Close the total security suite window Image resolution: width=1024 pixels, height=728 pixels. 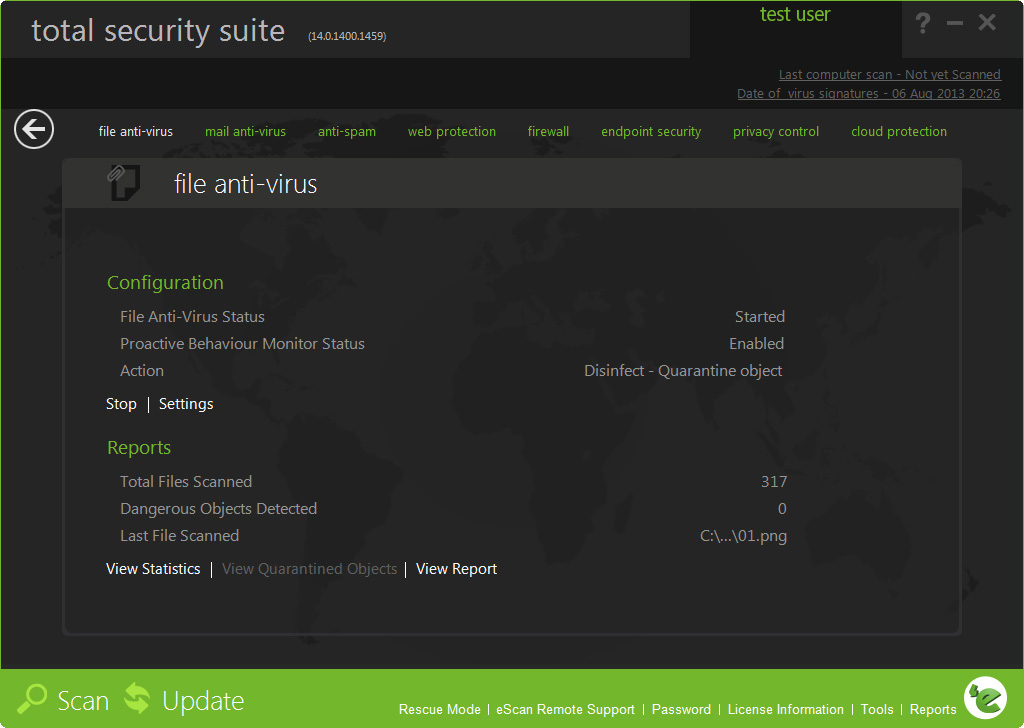coord(987,23)
